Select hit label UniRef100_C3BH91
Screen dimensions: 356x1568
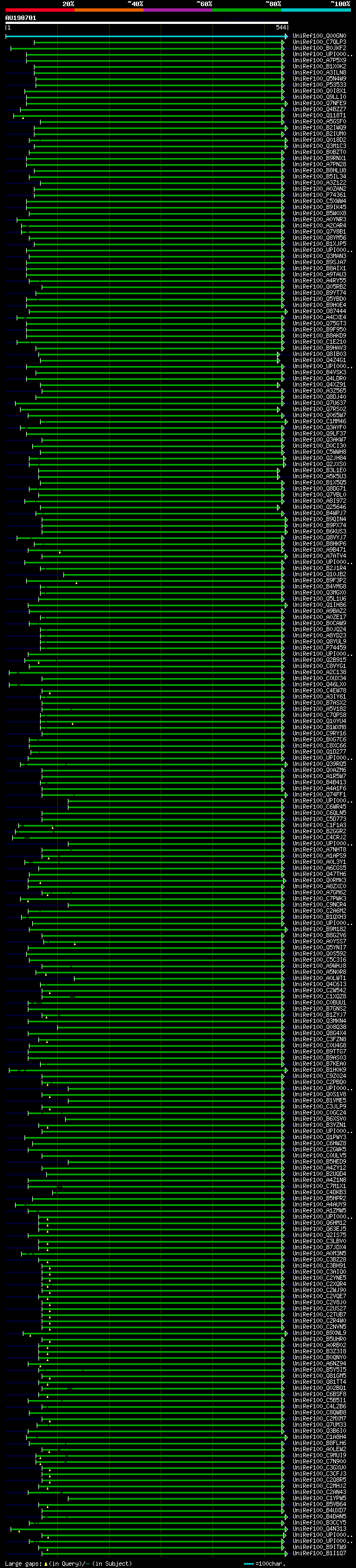(x=319, y=1265)
